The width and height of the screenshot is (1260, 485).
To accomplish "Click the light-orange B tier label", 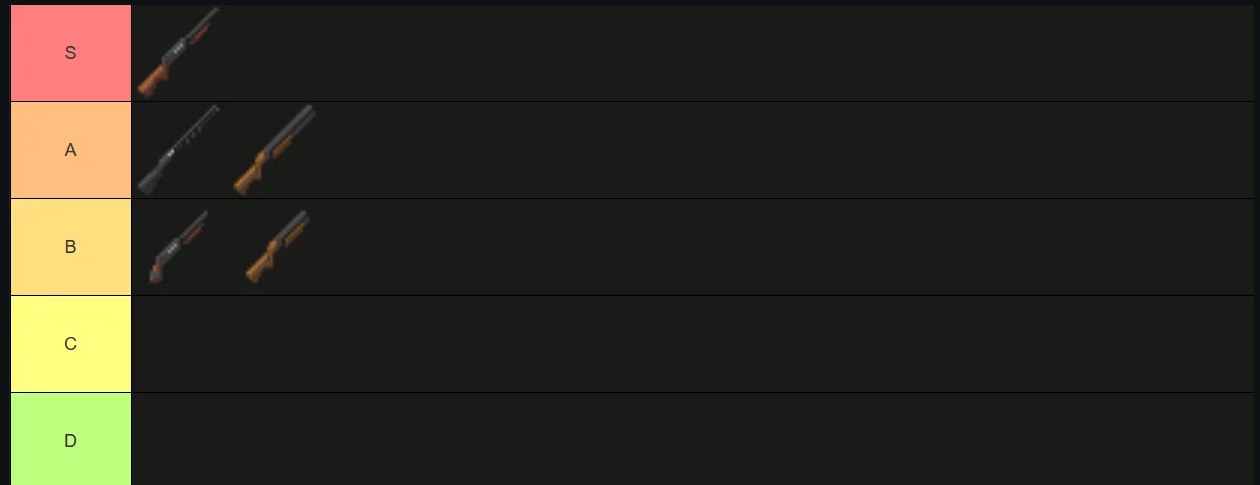I will coord(71,247).
